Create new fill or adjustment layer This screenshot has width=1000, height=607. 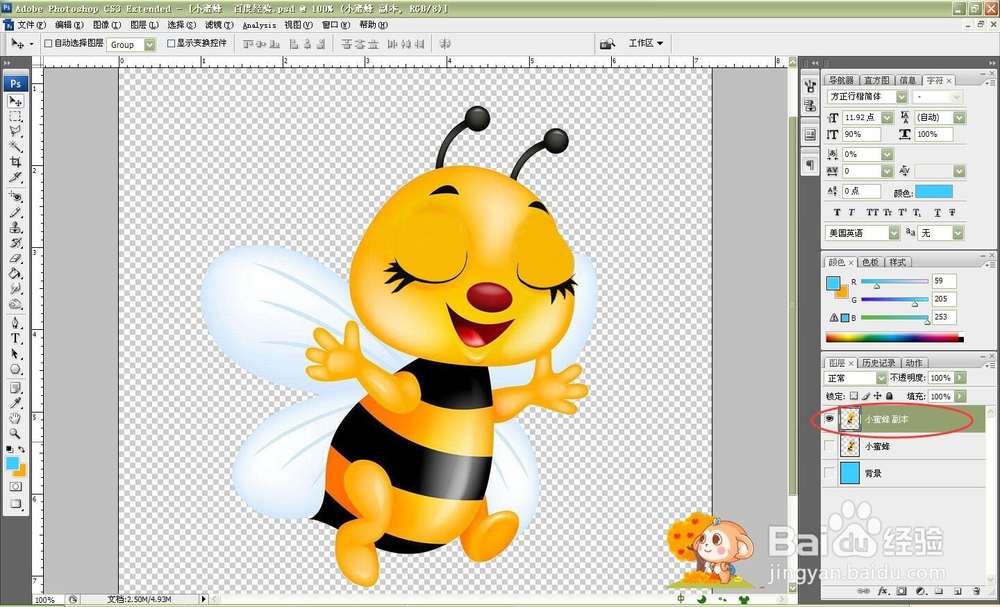[920, 592]
